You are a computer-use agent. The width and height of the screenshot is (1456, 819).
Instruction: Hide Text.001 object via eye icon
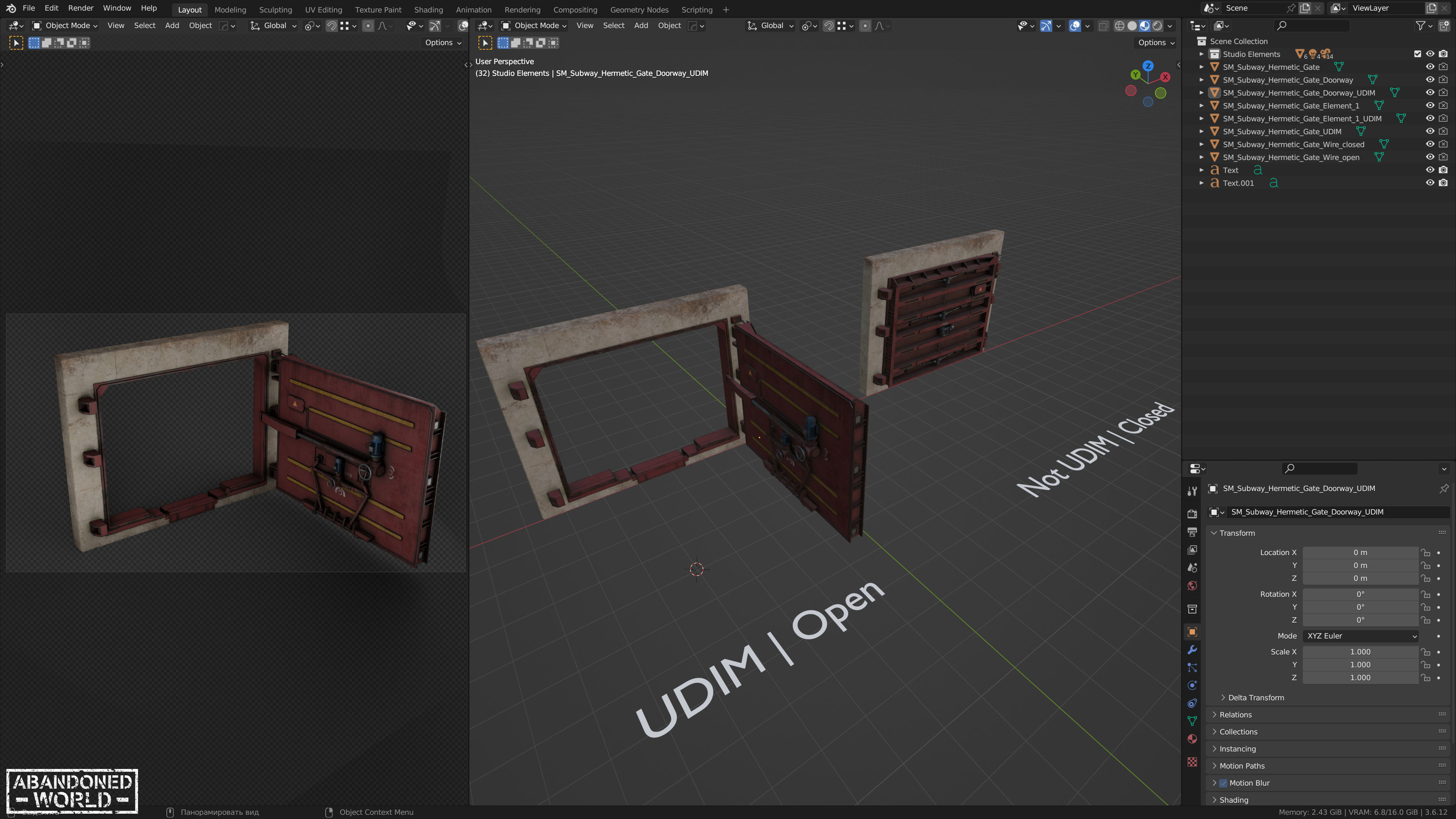point(1430,182)
